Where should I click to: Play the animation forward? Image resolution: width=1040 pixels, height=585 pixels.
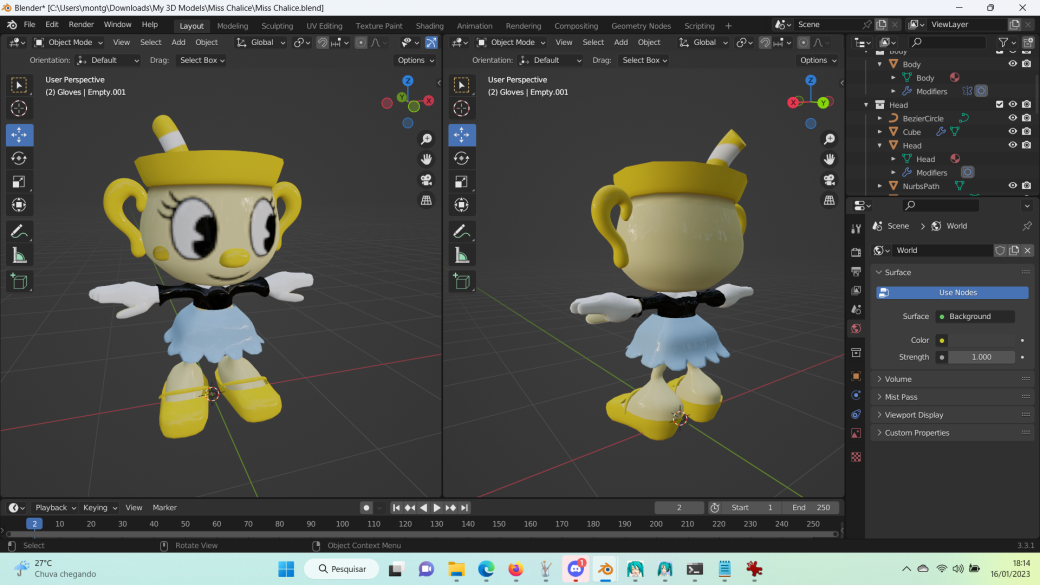pos(436,507)
